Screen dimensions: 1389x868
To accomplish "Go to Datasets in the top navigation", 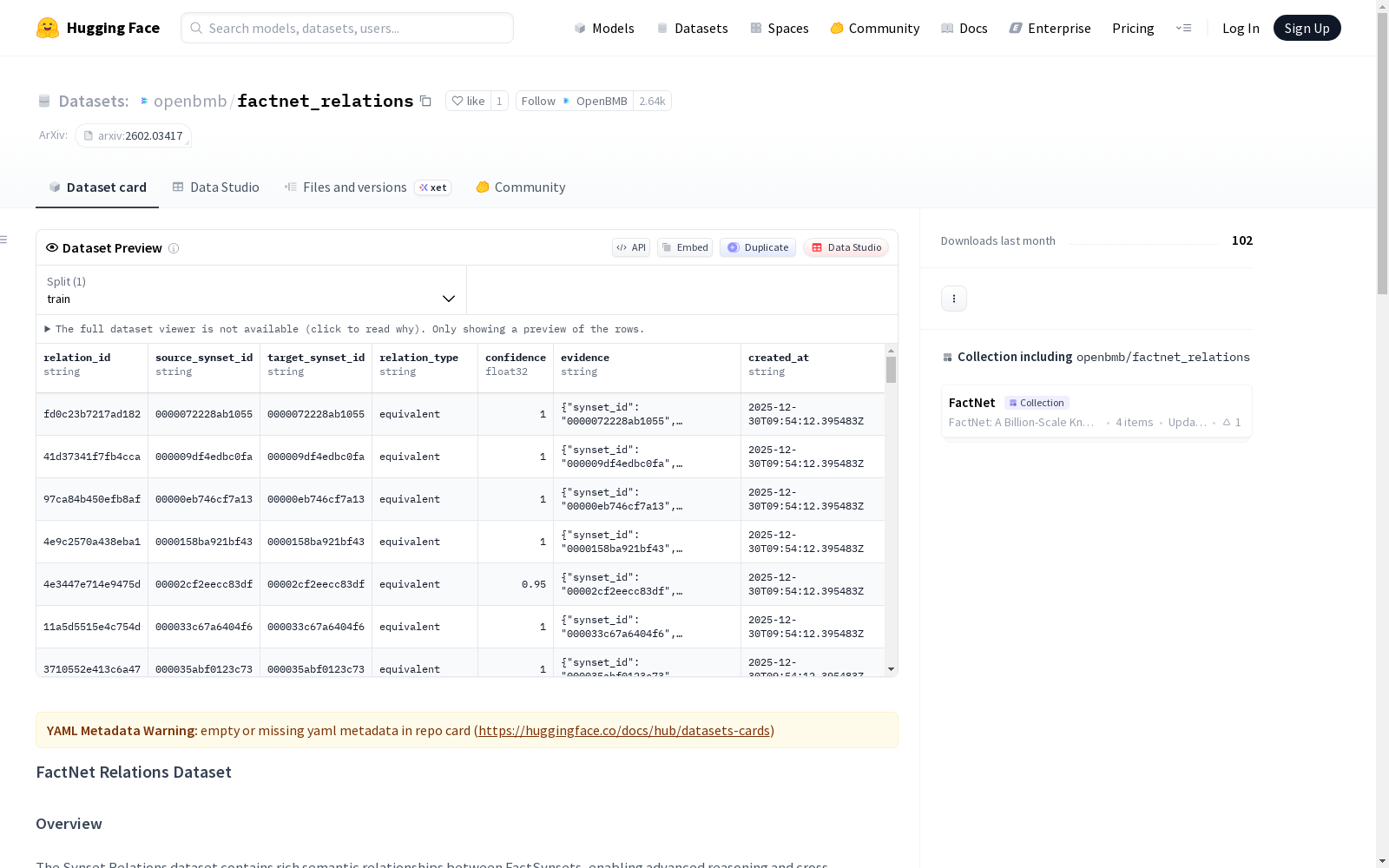I will click(692, 28).
